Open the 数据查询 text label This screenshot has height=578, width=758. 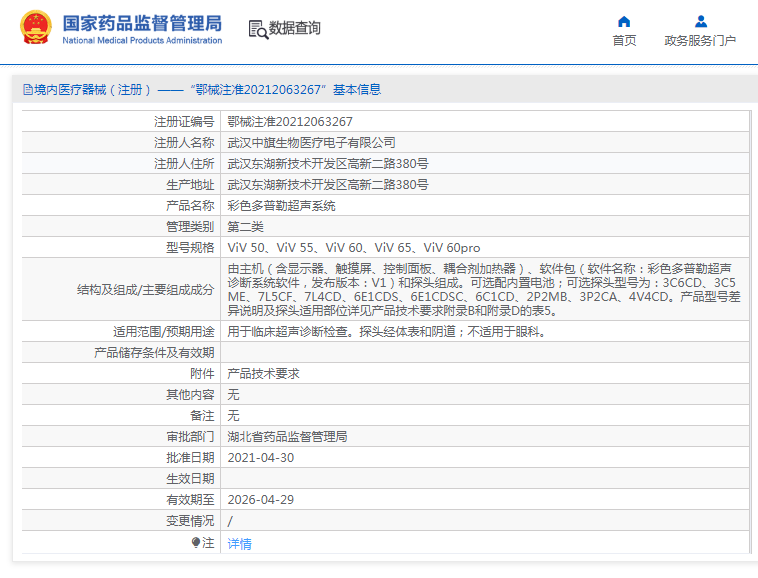click(x=296, y=29)
